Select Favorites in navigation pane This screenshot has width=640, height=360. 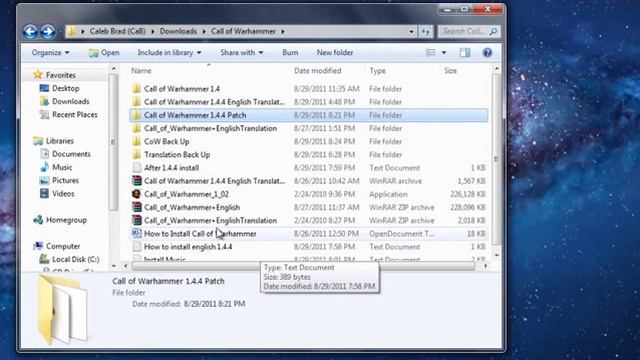pos(60,75)
